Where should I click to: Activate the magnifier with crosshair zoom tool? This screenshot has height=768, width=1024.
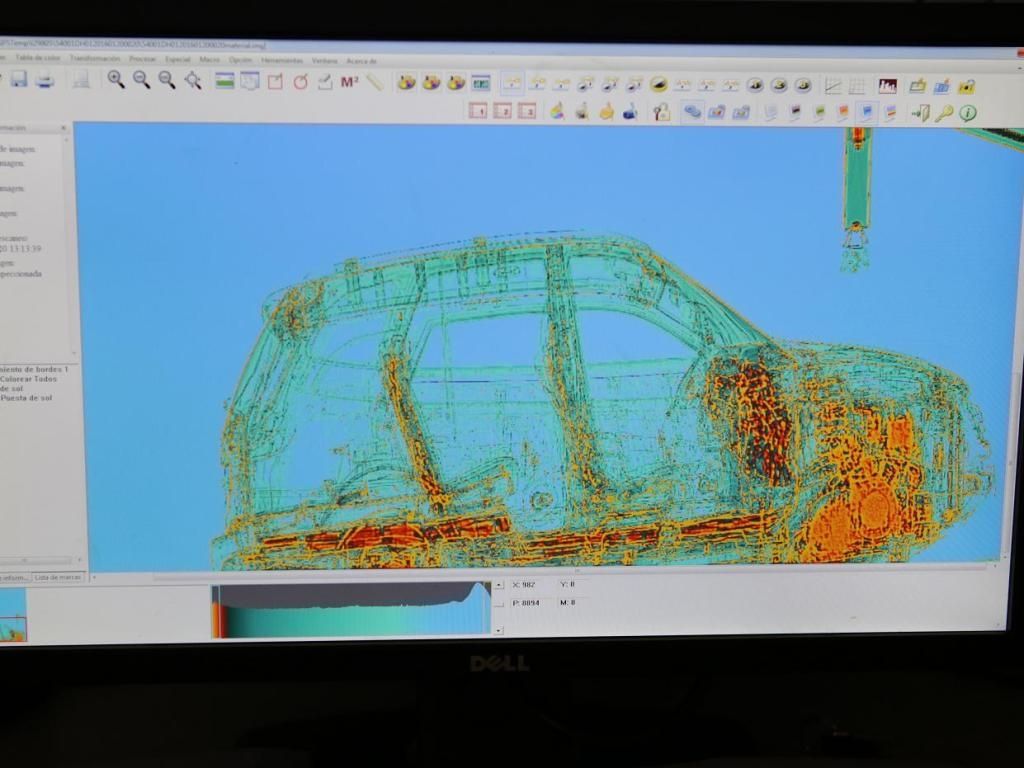point(193,80)
